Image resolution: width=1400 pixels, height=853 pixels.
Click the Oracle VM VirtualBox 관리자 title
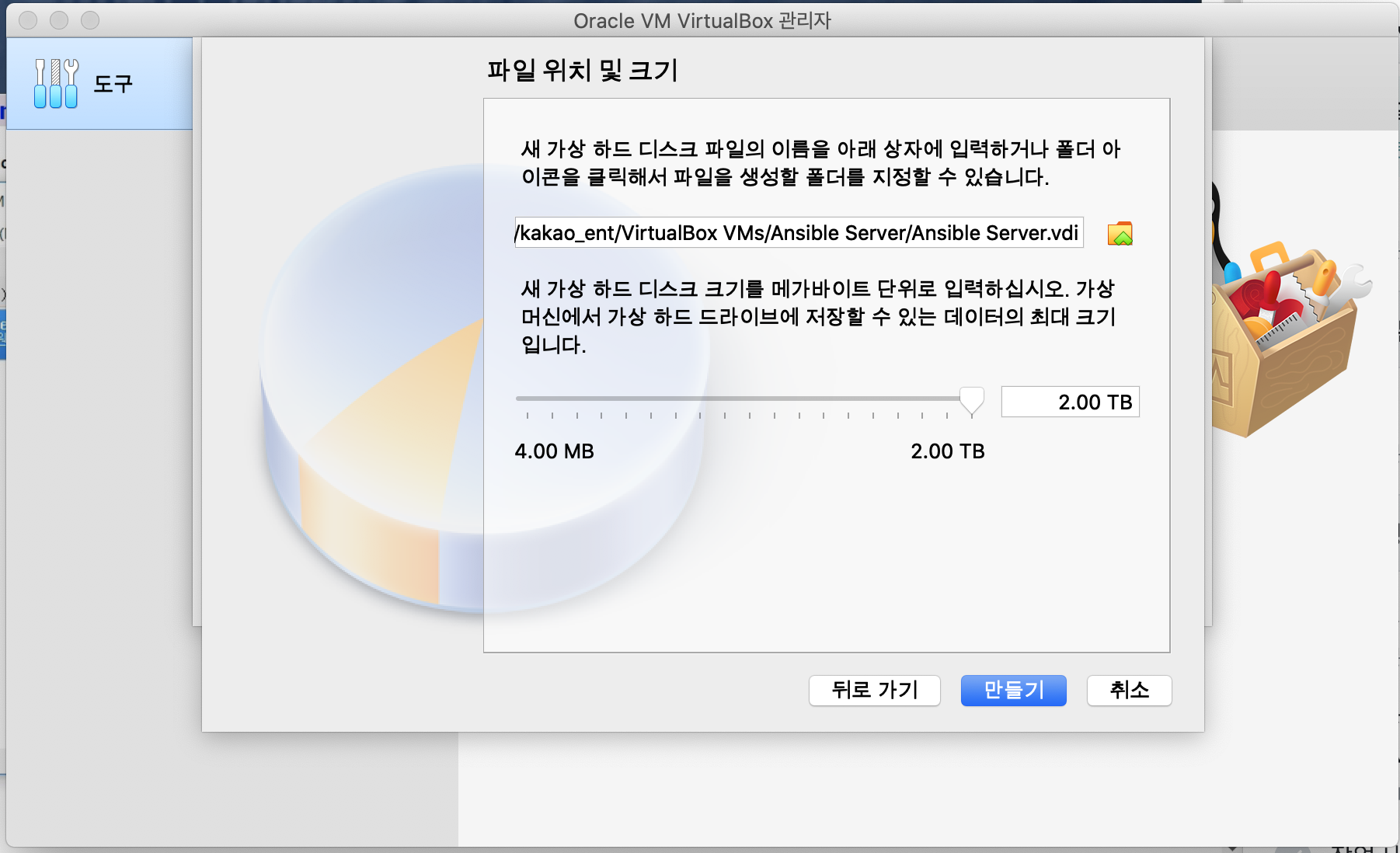coord(702,21)
